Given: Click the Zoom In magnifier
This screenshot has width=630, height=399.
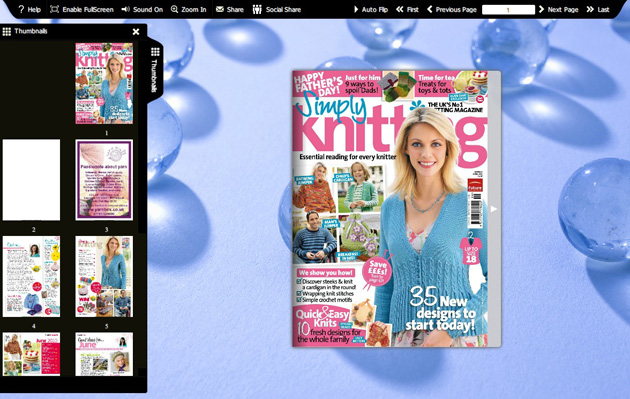Looking at the screenshot, I should (x=188, y=9).
